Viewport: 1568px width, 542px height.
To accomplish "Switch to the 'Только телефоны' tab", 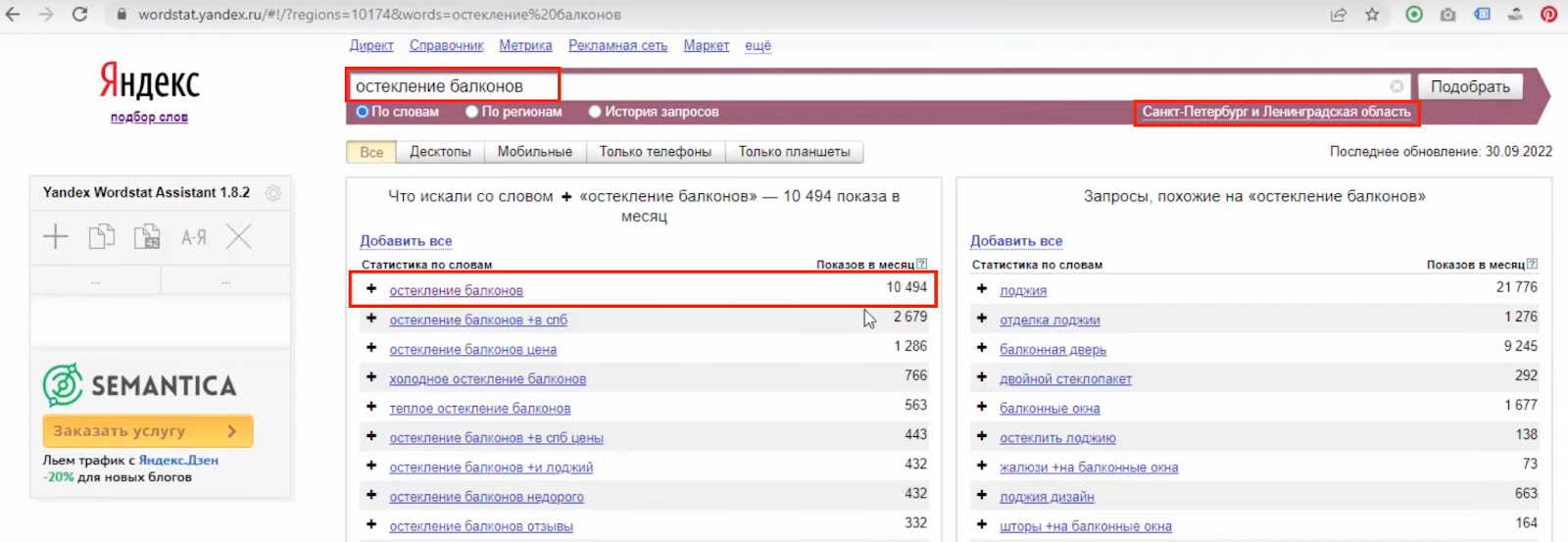I will pyautogui.click(x=655, y=152).
